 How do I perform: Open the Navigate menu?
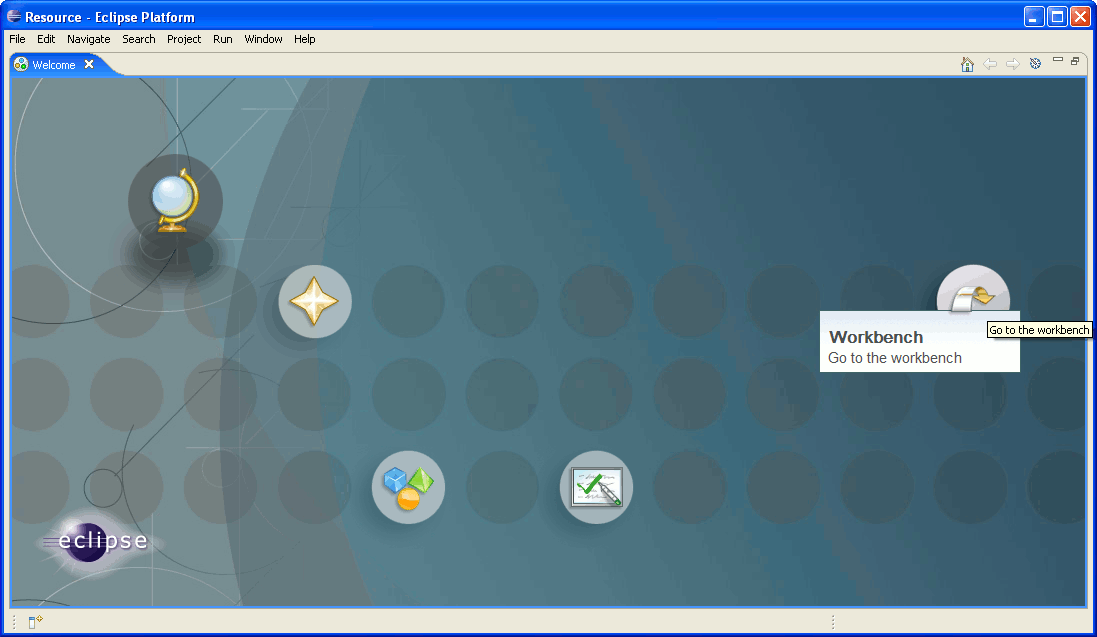(x=89, y=39)
